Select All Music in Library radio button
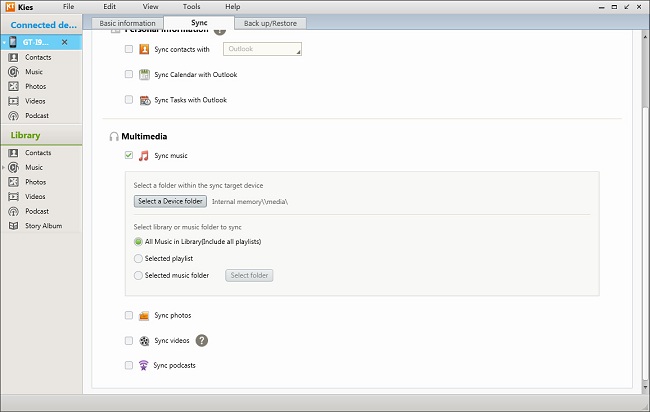This screenshot has width=650, height=412. click(x=138, y=242)
